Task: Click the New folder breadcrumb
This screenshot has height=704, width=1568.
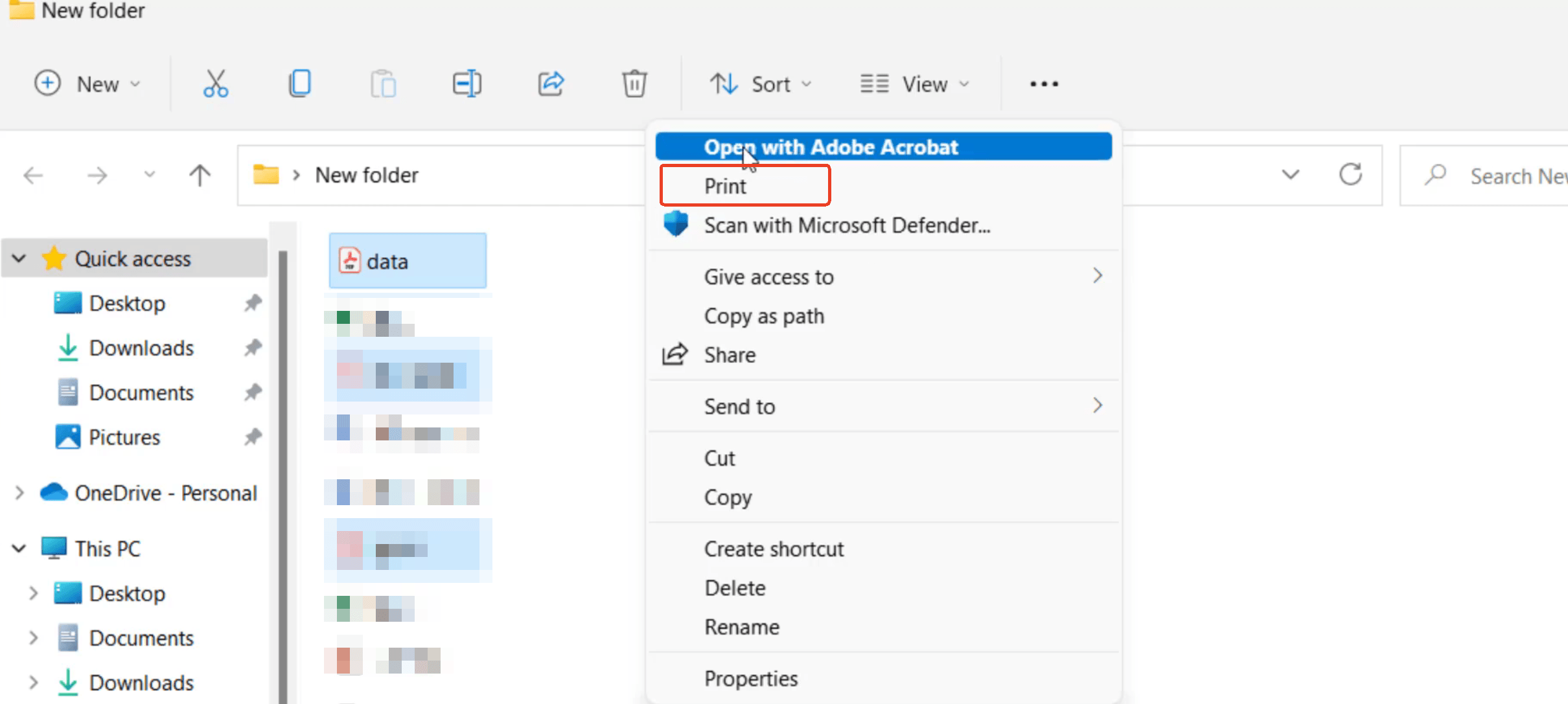Action: pos(367,175)
